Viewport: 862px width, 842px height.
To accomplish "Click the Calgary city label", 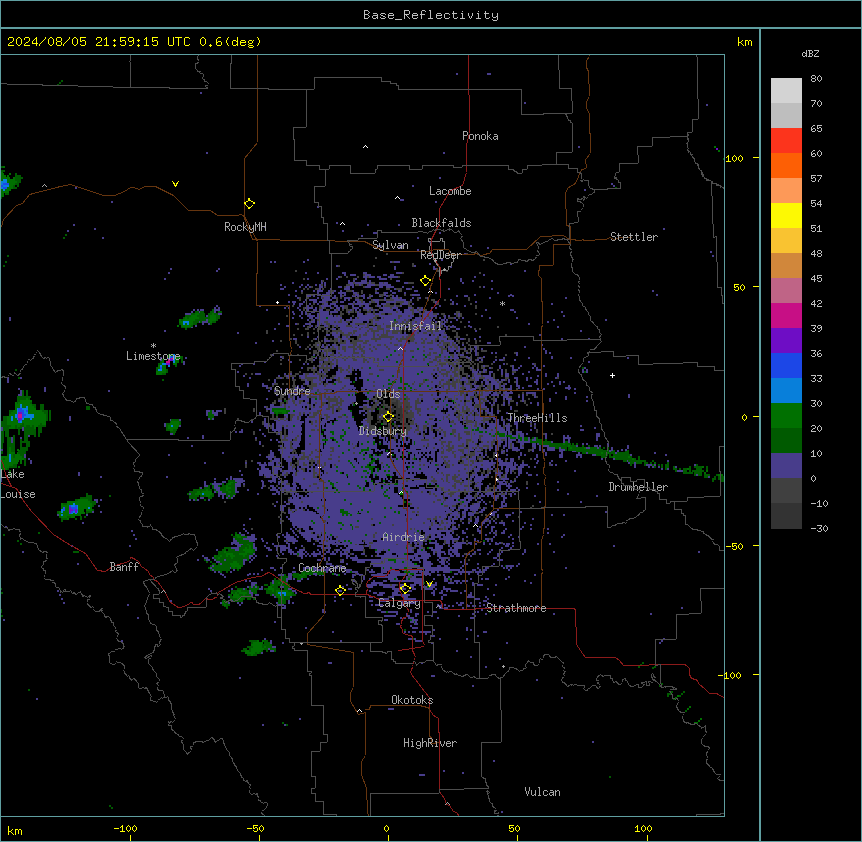I will tap(400, 603).
